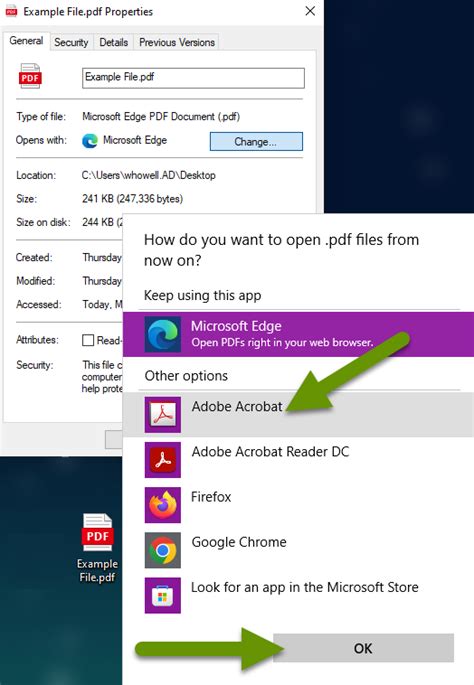Toggle the Read-only attribute checkbox
Viewport: 474px width, 685px height.
tap(88, 340)
